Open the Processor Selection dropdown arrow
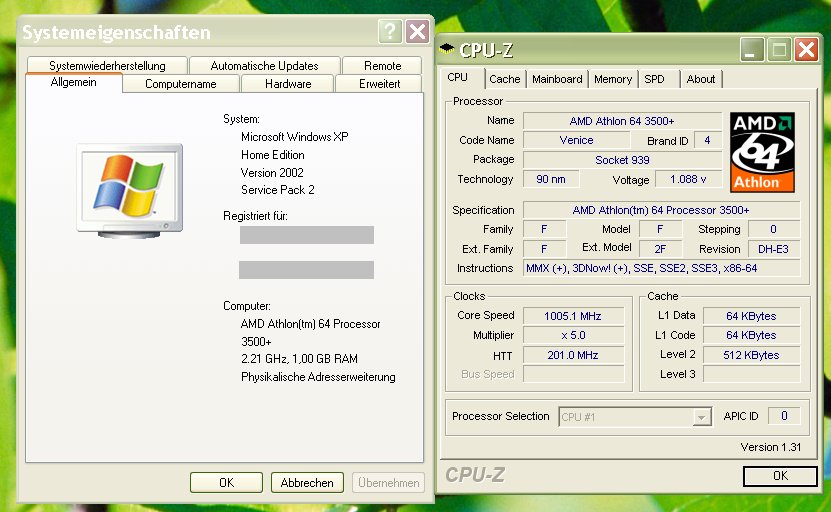 702,417
